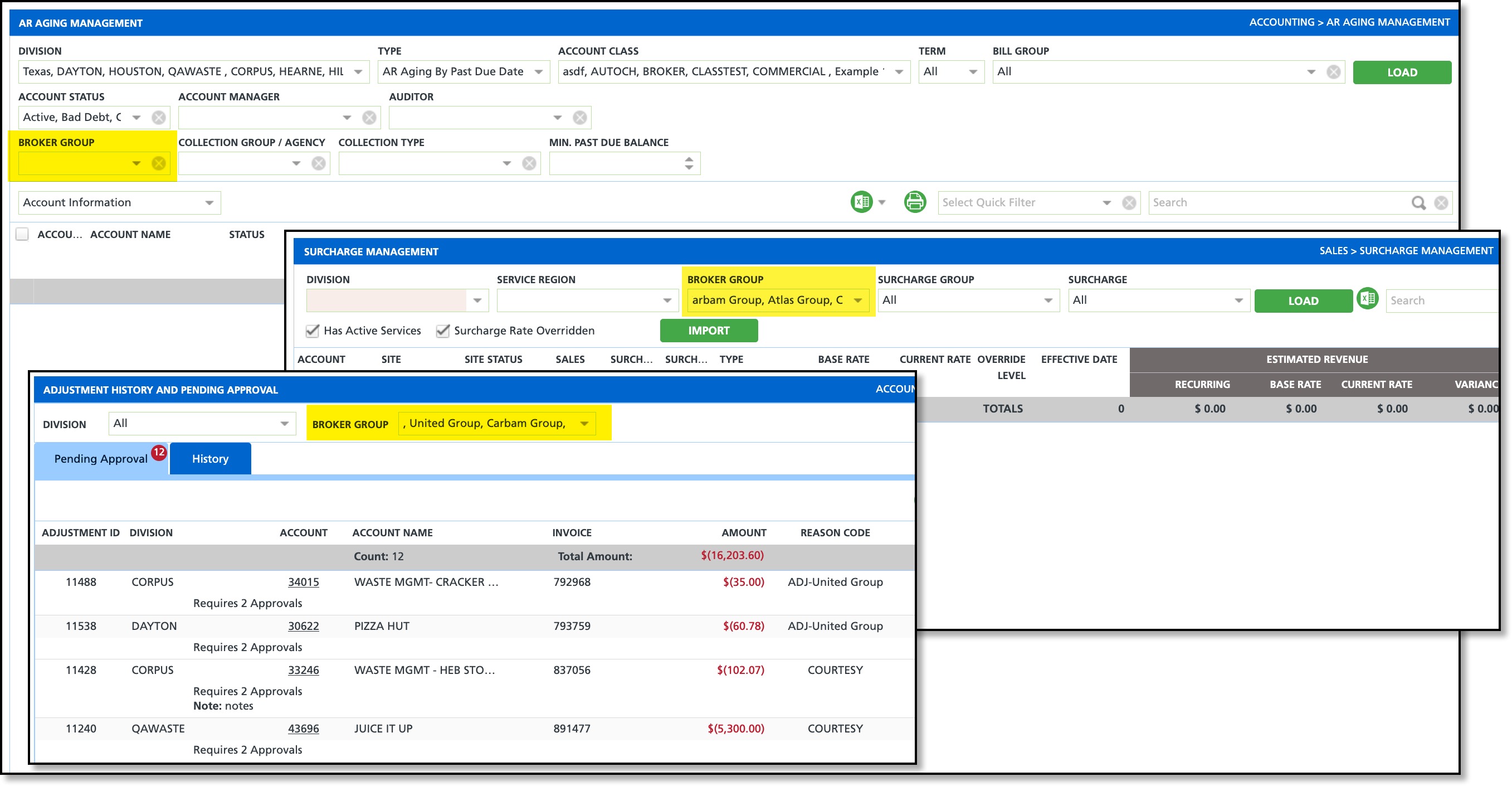Clear the Bill Group selection
This screenshot has height=786, width=1512.
coord(1333,72)
